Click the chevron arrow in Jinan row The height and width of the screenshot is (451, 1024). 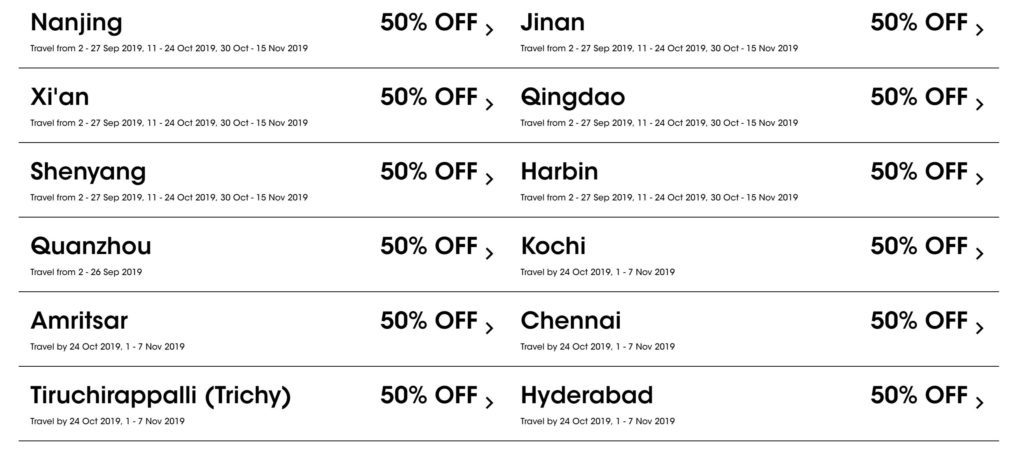(979, 30)
